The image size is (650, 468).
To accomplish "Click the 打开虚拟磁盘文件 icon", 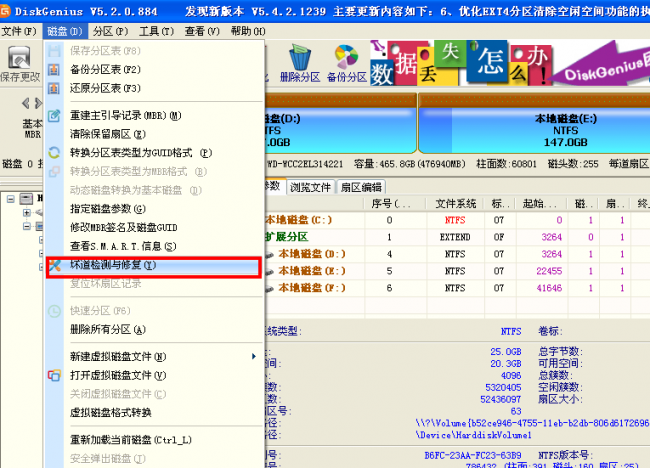I will tap(54, 375).
